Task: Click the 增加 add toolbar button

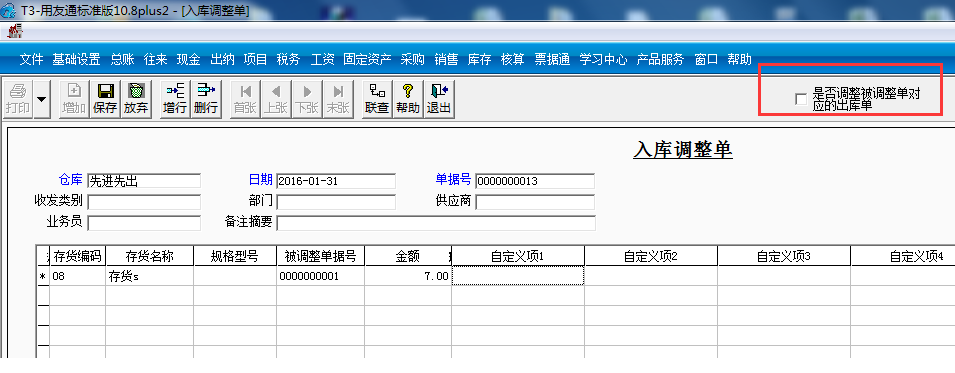Action: tap(74, 99)
